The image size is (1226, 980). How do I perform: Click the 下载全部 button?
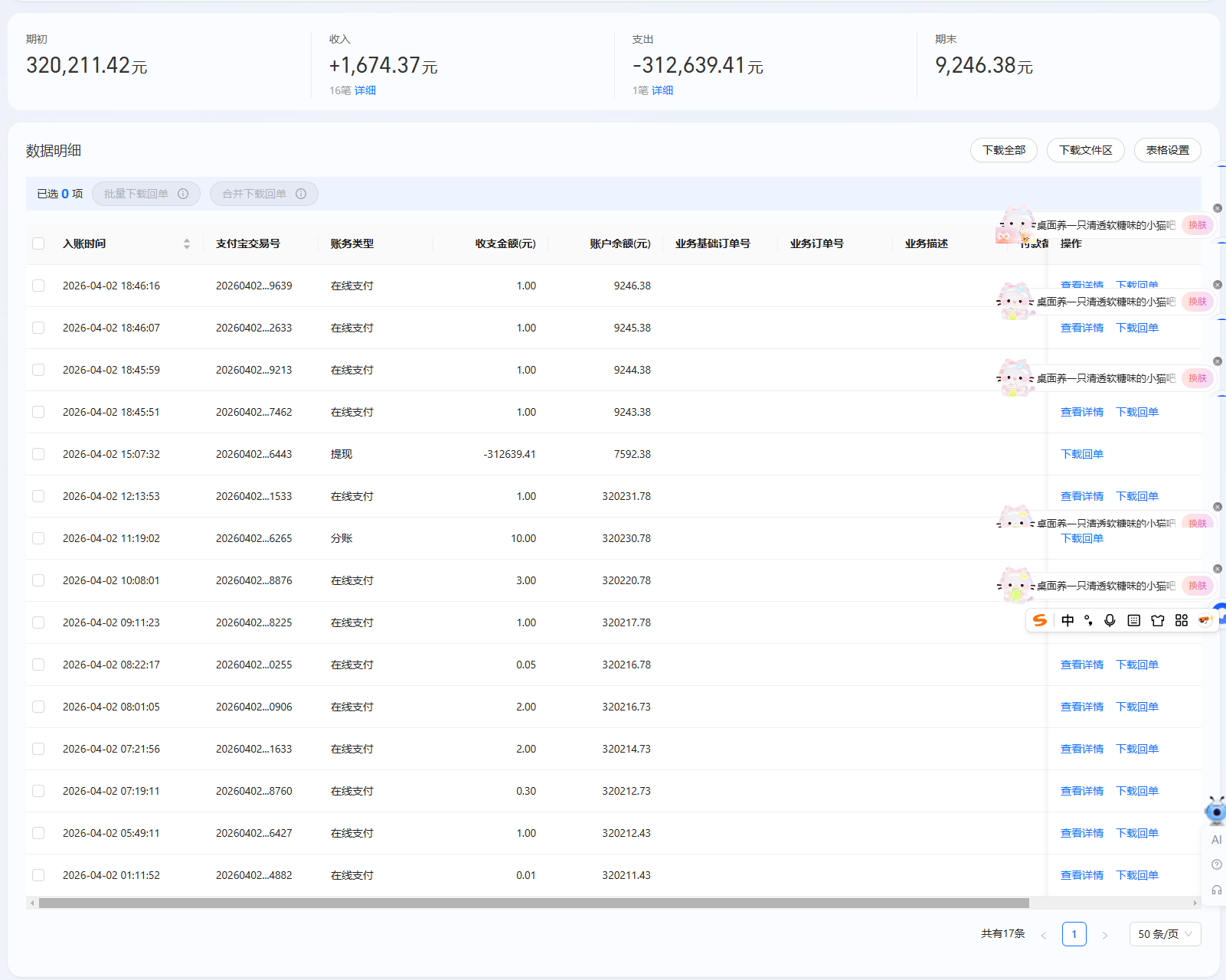tap(1003, 150)
